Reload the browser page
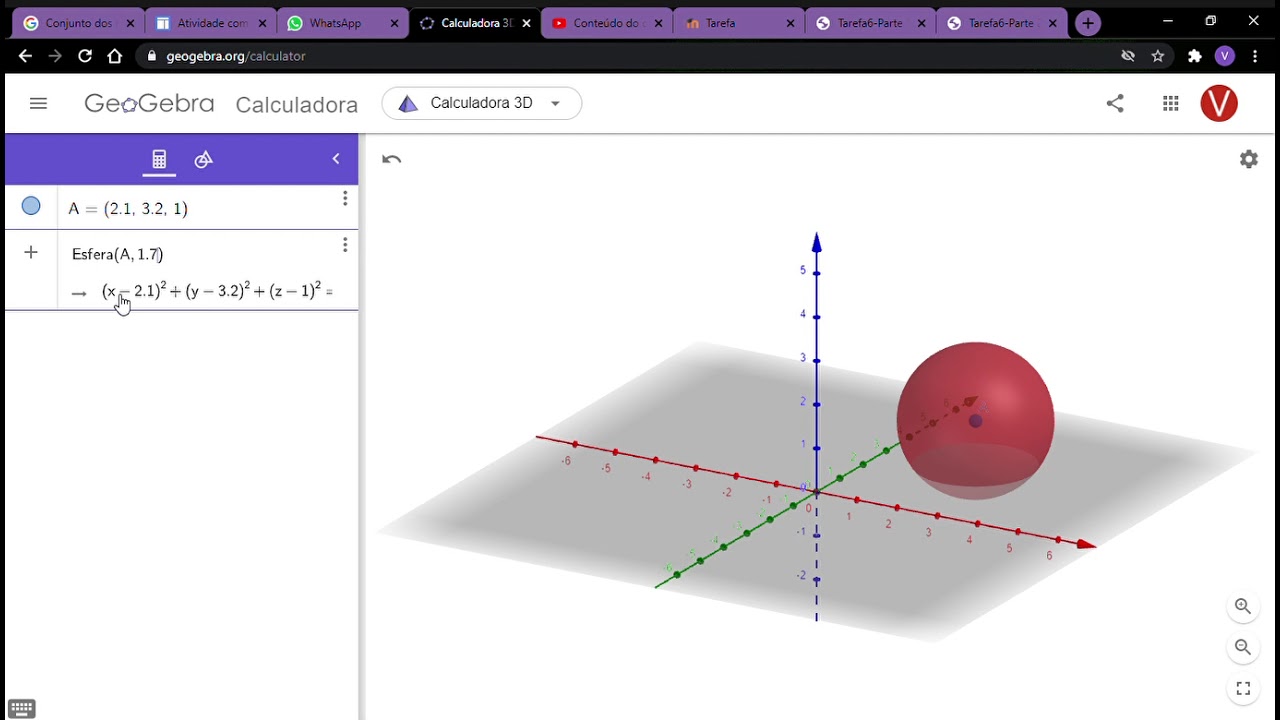The width and height of the screenshot is (1280, 720). pyautogui.click(x=85, y=56)
